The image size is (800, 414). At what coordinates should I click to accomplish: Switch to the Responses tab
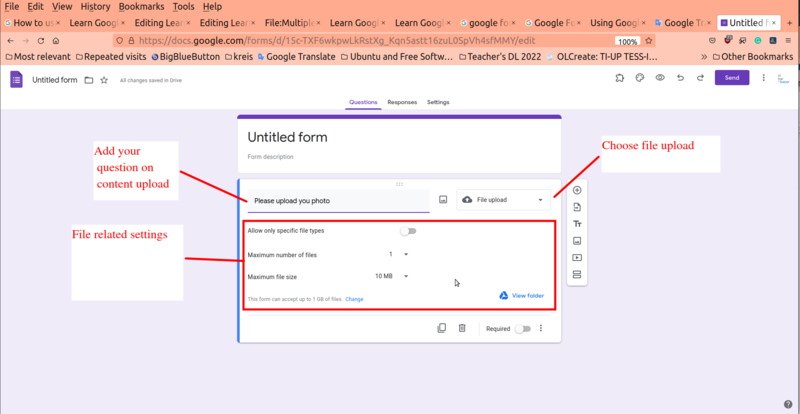pos(402,102)
